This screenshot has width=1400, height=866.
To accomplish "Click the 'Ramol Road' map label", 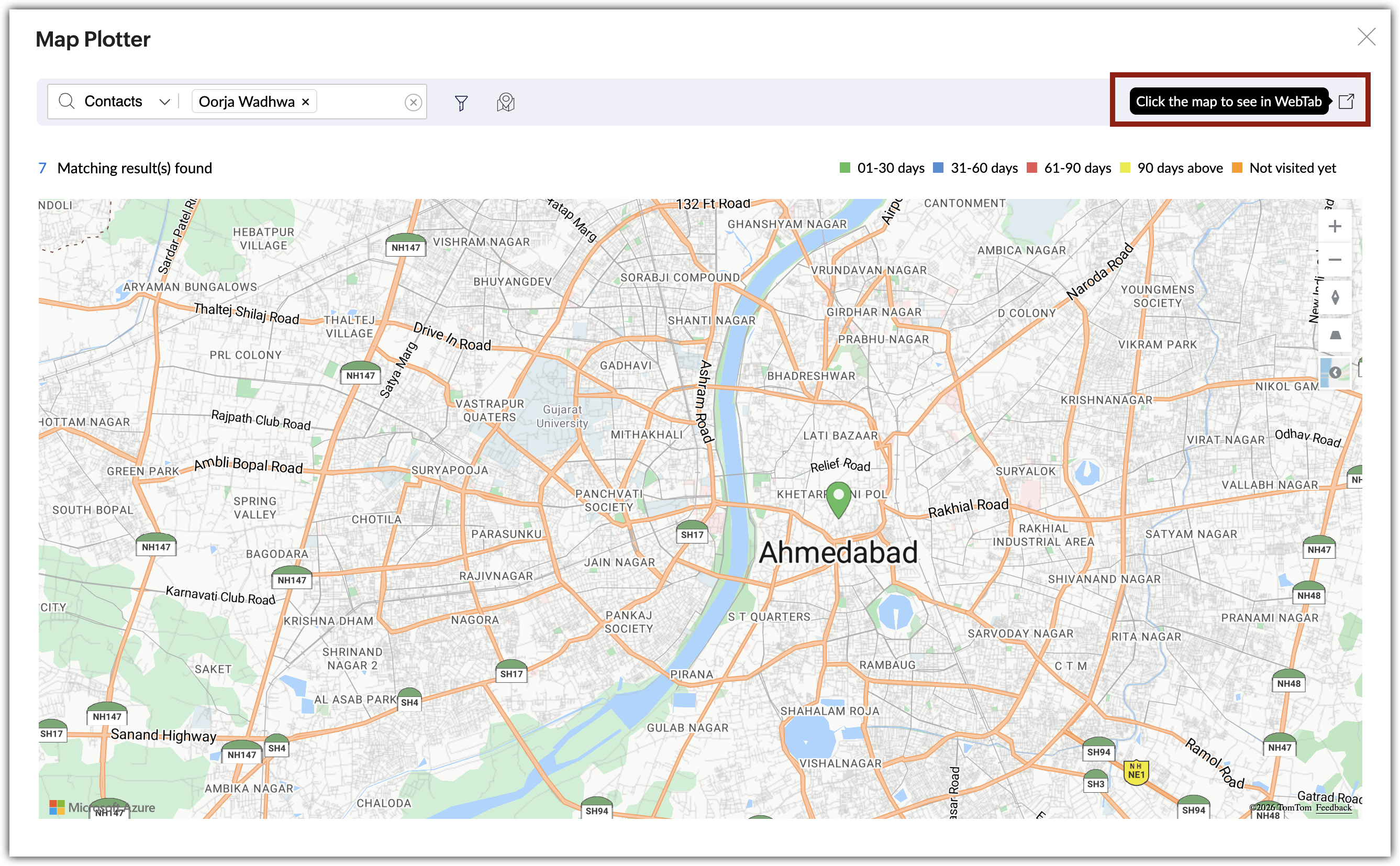I will point(1215,763).
